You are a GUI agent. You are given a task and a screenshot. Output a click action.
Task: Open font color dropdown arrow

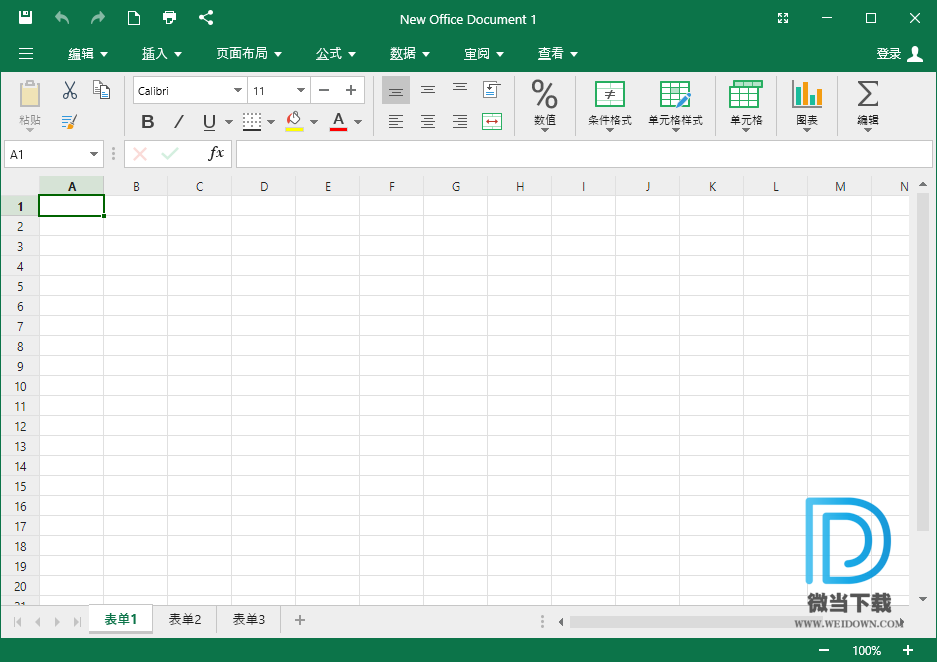pos(358,122)
